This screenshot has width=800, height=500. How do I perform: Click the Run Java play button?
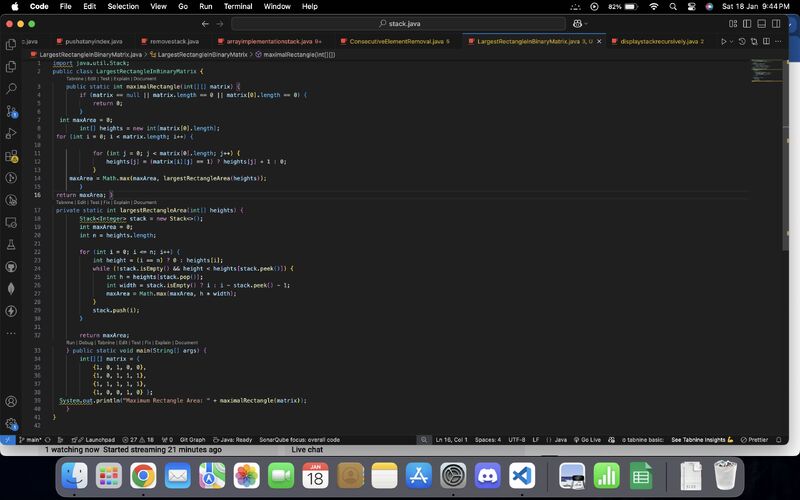pyautogui.click(x=723, y=41)
